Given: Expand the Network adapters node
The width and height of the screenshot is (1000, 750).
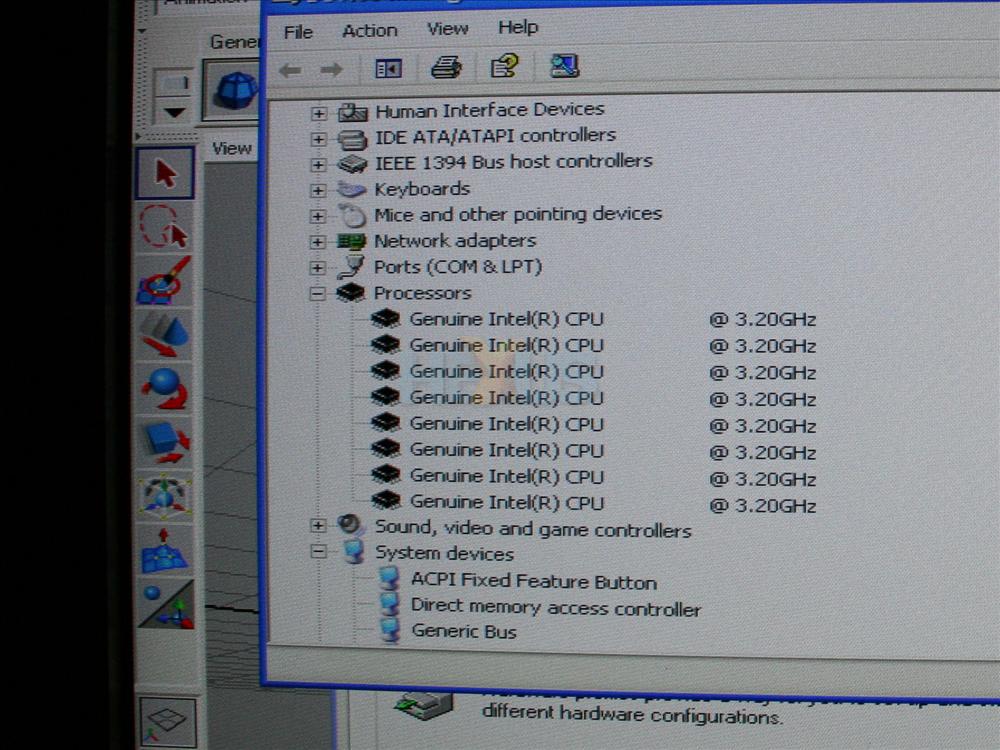Looking at the screenshot, I should pyautogui.click(x=318, y=242).
